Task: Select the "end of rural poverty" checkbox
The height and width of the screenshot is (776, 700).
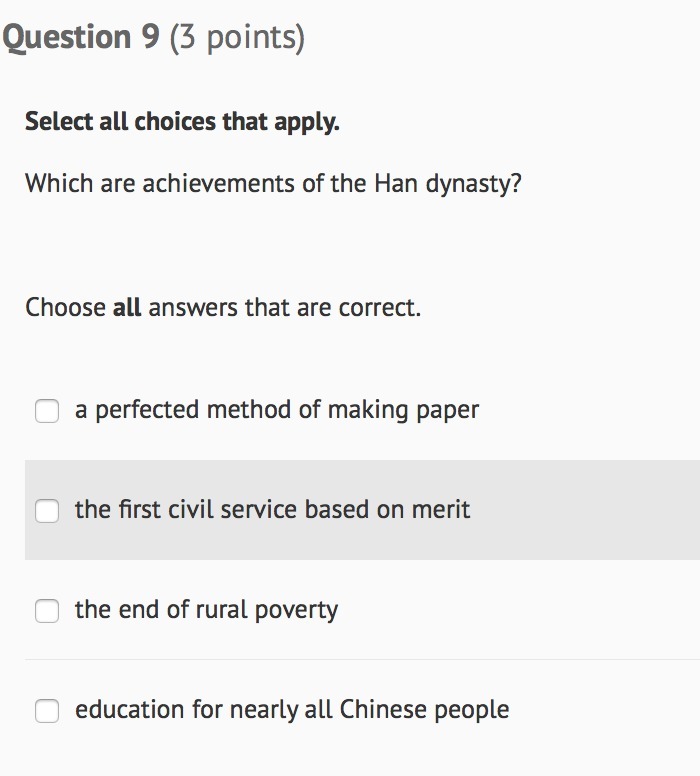Action: [x=47, y=611]
